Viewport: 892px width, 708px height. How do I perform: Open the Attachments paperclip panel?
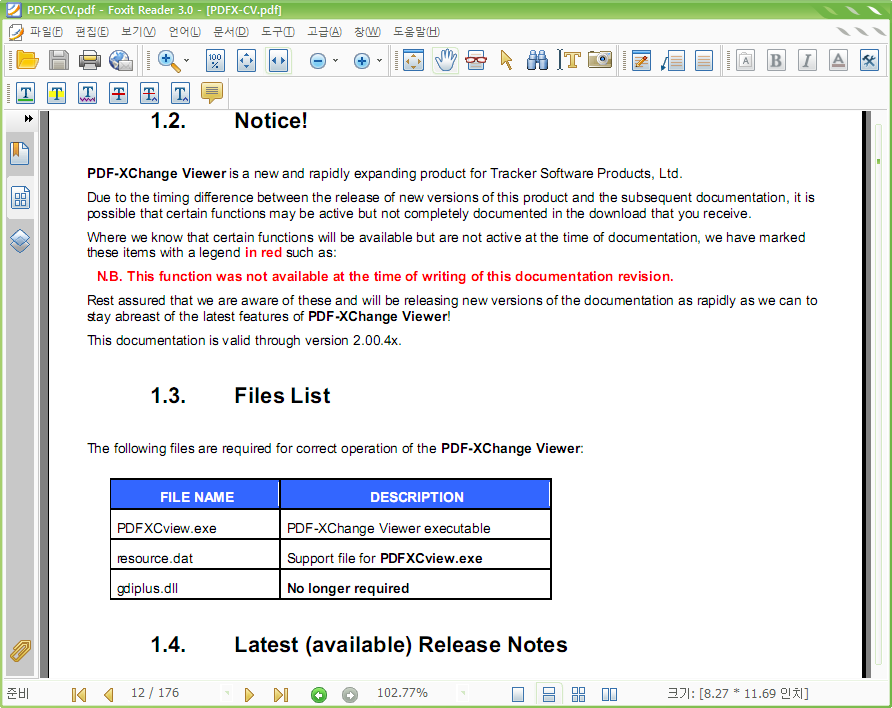pos(20,651)
